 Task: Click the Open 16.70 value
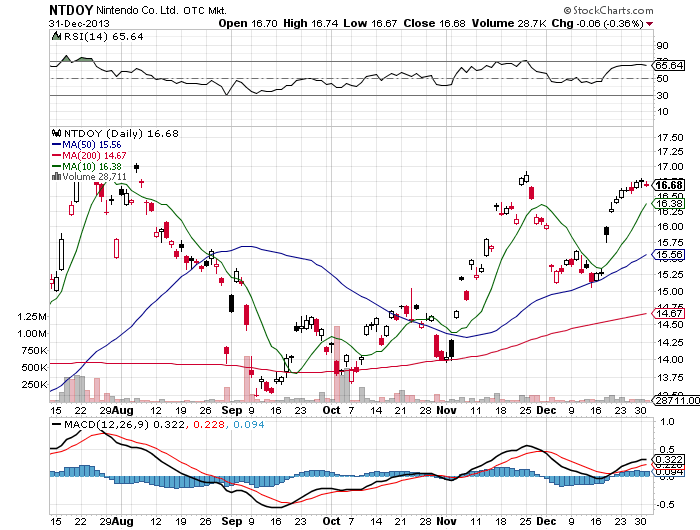click(248, 23)
